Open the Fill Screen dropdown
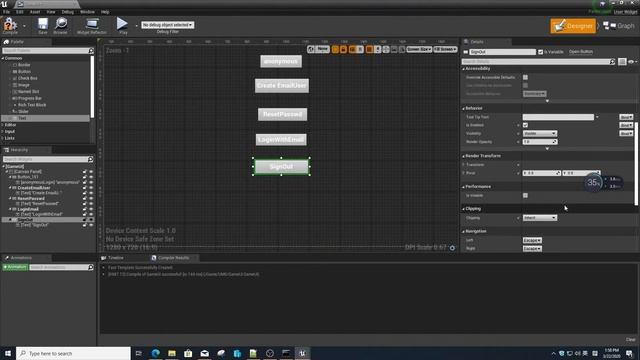Viewport: 640px width, 360px height. tap(445, 49)
